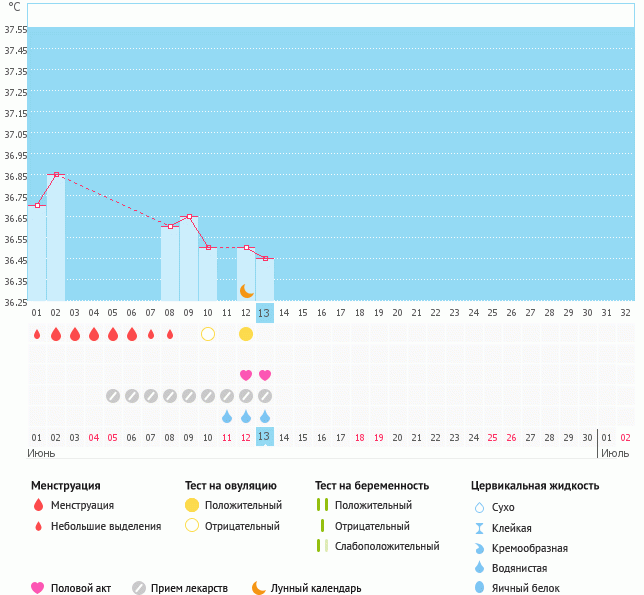
Task: Click the 'Прием лекарств' legend label
Action: tap(189, 588)
